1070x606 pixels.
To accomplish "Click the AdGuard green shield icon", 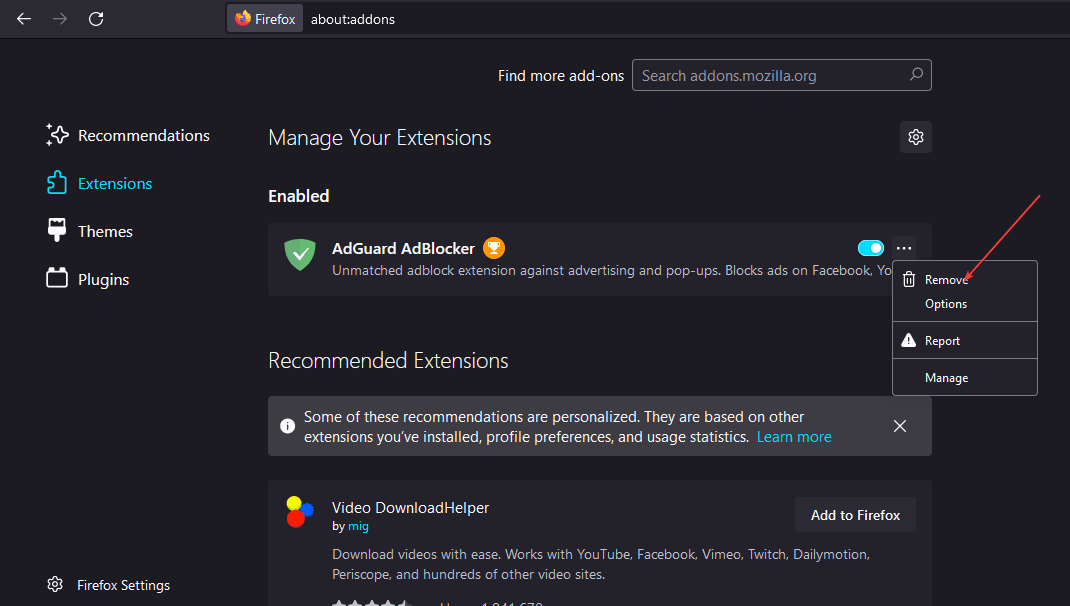I will [300, 255].
